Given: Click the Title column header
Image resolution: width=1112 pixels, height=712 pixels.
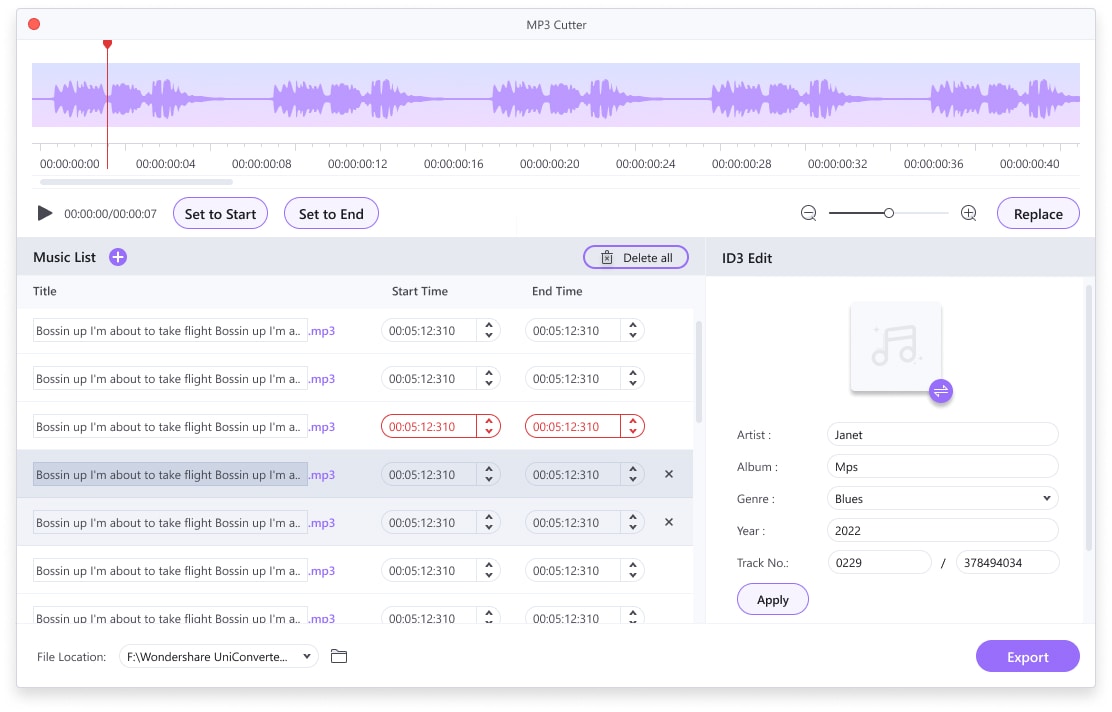Looking at the screenshot, I should click(45, 291).
